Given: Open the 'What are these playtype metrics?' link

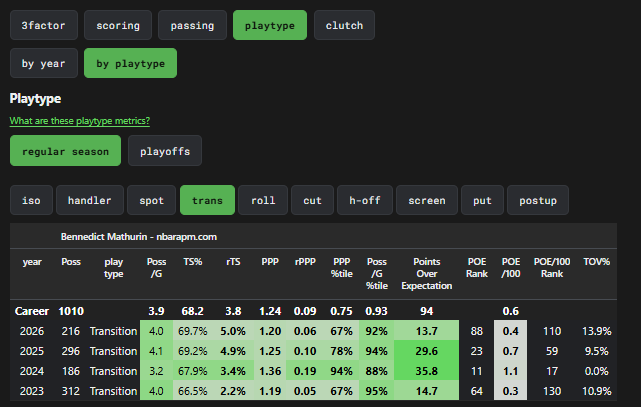Looking at the screenshot, I should pyautogui.click(x=80, y=121).
